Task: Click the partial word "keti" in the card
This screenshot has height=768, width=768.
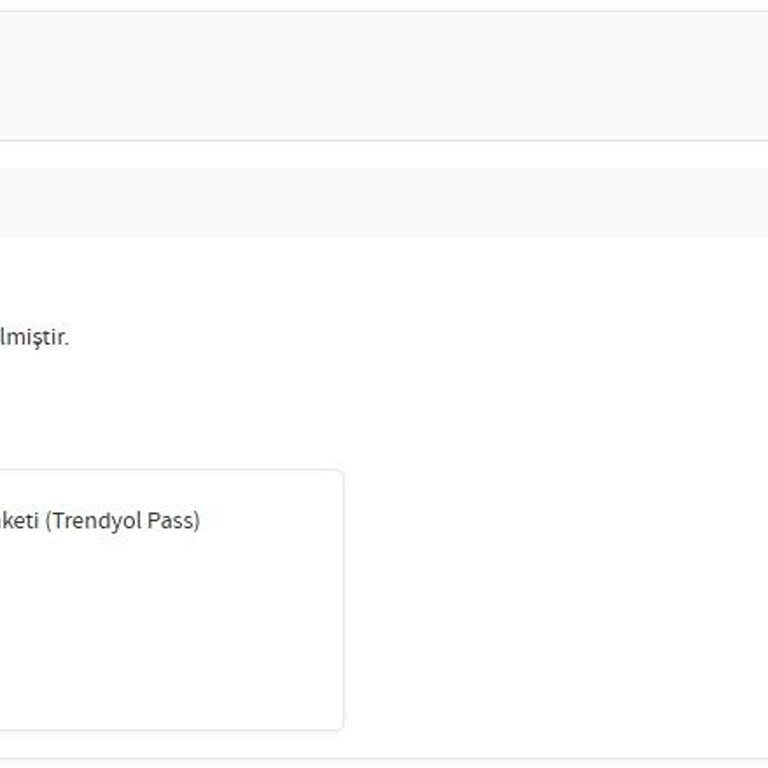Action: [18, 521]
